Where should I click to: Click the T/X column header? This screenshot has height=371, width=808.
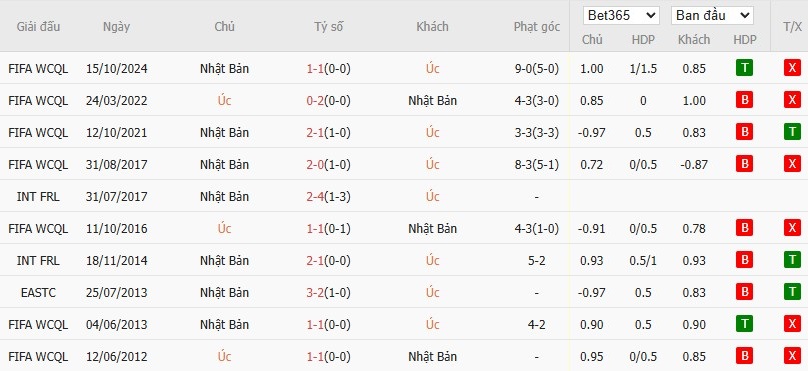pyautogui.click(x=792, y=27)
